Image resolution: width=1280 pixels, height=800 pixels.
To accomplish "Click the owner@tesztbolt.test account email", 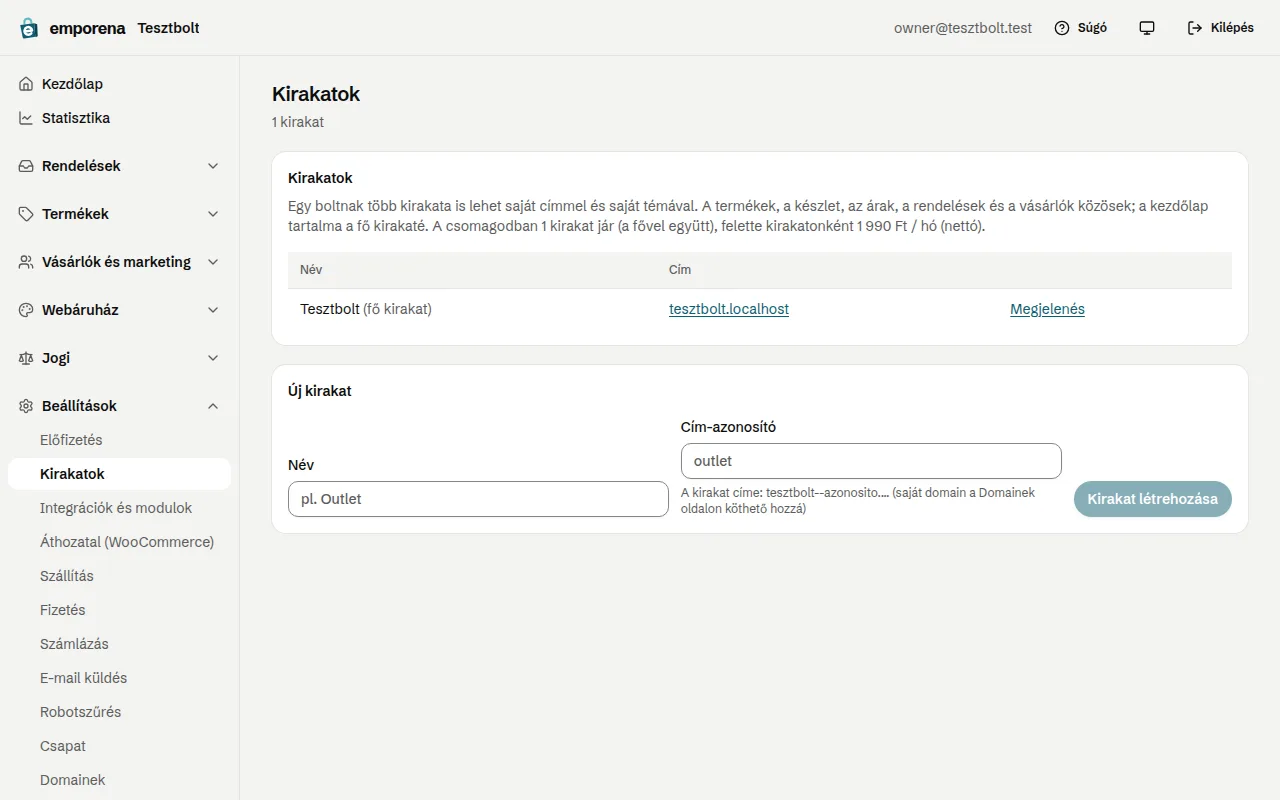I will coord(963,28).
